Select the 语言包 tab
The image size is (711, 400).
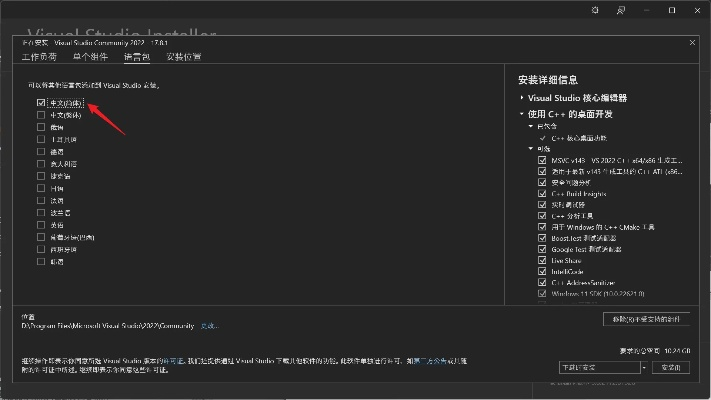[137, 57]
